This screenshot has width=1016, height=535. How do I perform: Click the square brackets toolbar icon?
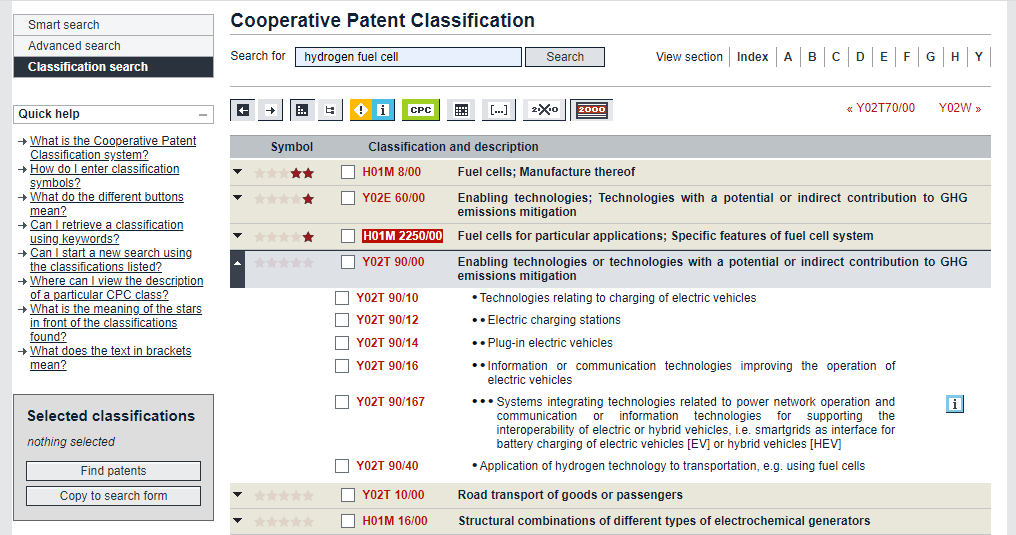tap(499, 110)
